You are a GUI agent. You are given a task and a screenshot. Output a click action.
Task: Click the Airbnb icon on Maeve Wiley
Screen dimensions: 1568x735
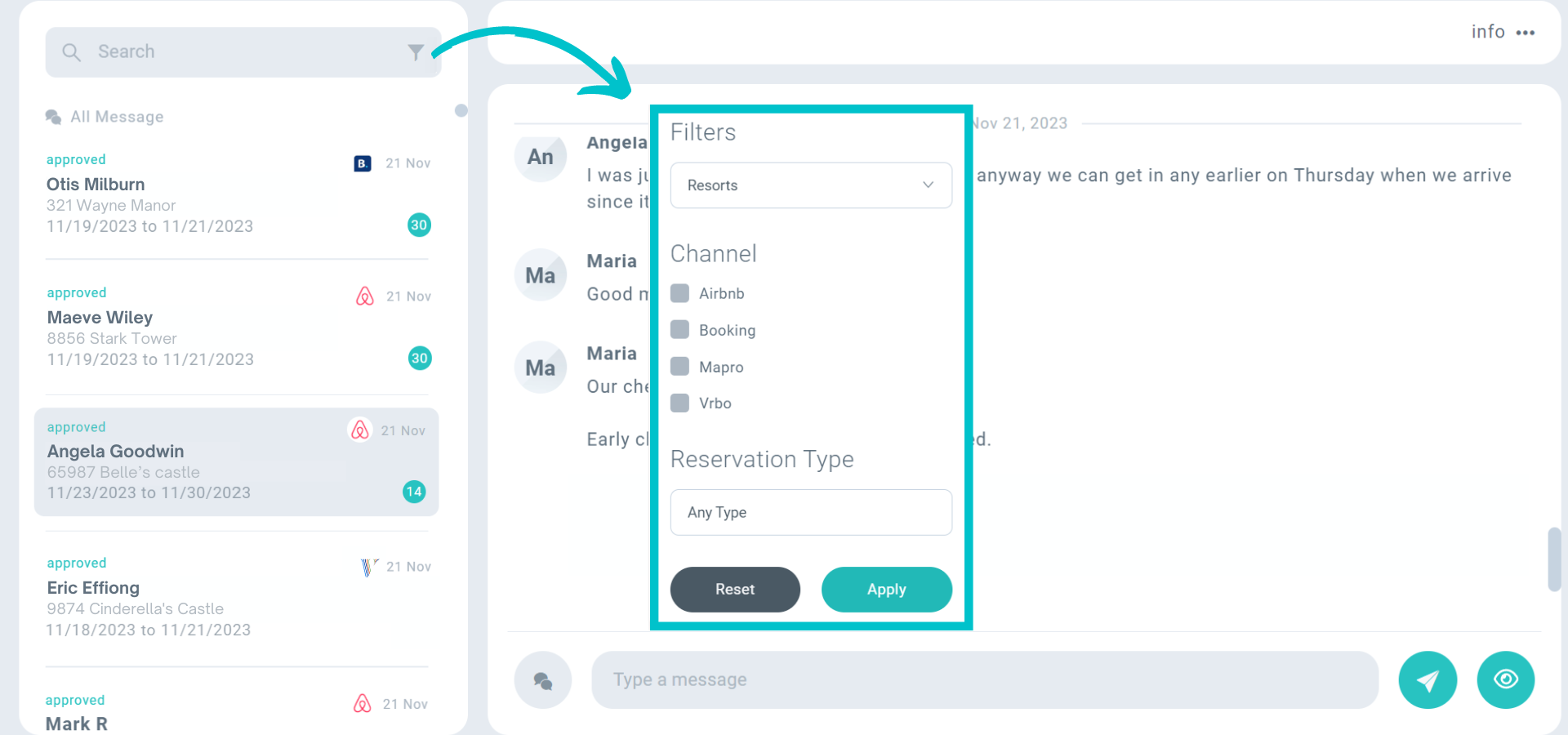[x=365, y=296]
